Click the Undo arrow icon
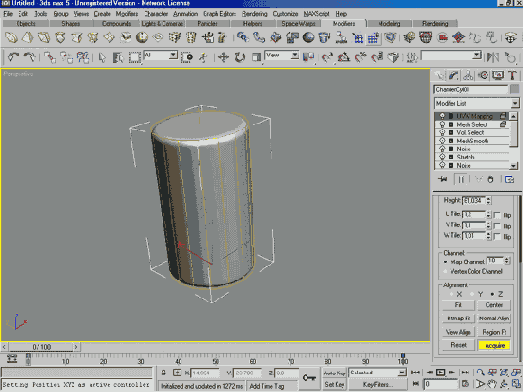The image size is (523, 392). pos(13,57)
